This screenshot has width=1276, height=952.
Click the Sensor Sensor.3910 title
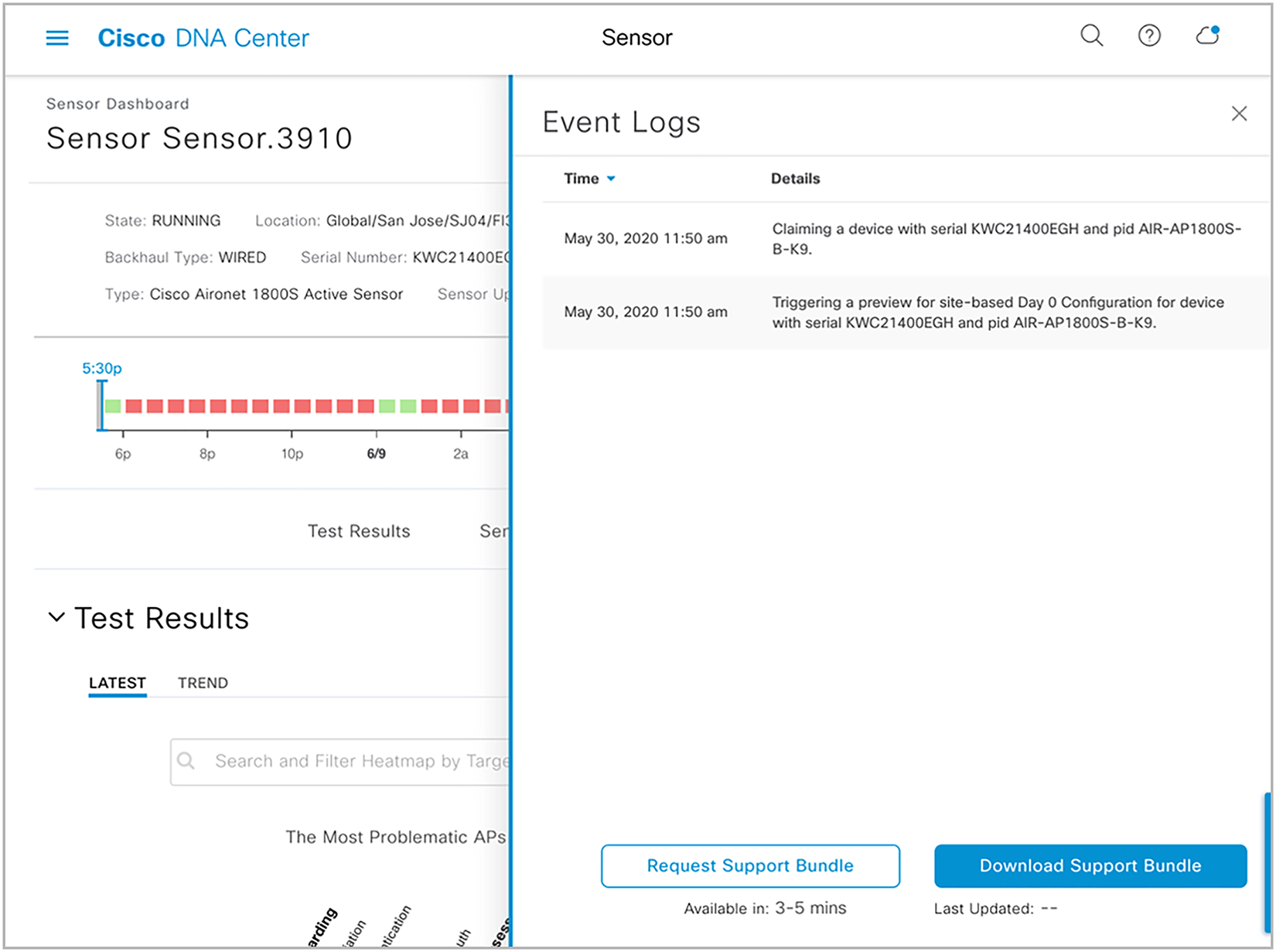tap(200, 138)
